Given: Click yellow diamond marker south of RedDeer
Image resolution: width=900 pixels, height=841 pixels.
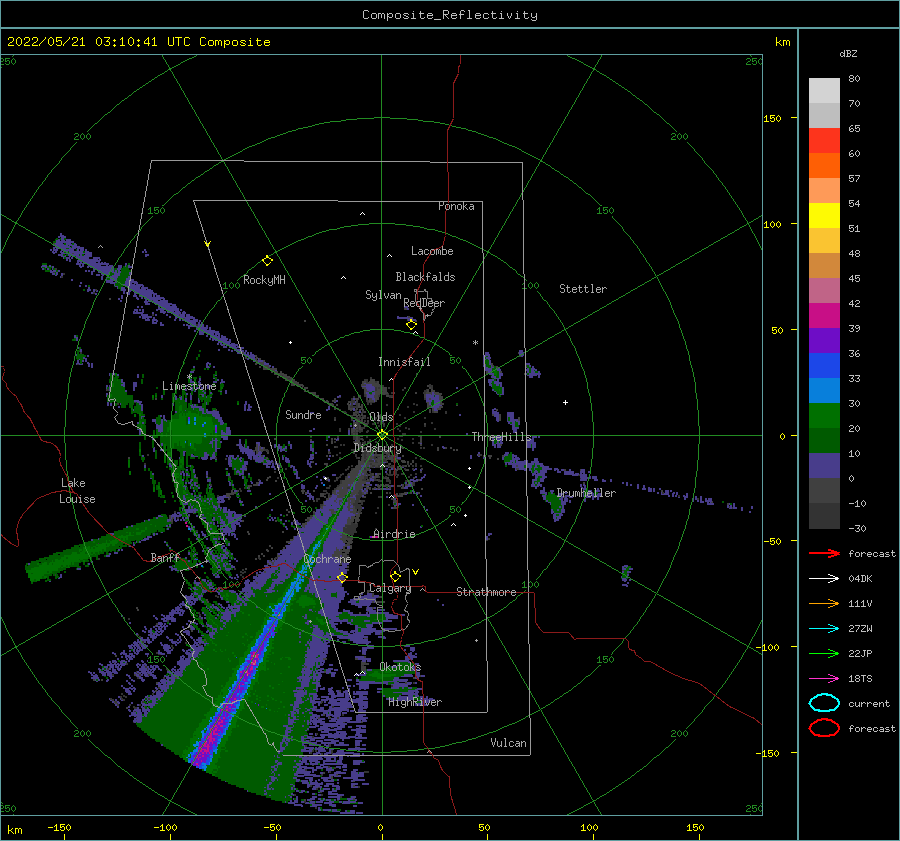Looking at the screenshot, I should tap(411, 325).
